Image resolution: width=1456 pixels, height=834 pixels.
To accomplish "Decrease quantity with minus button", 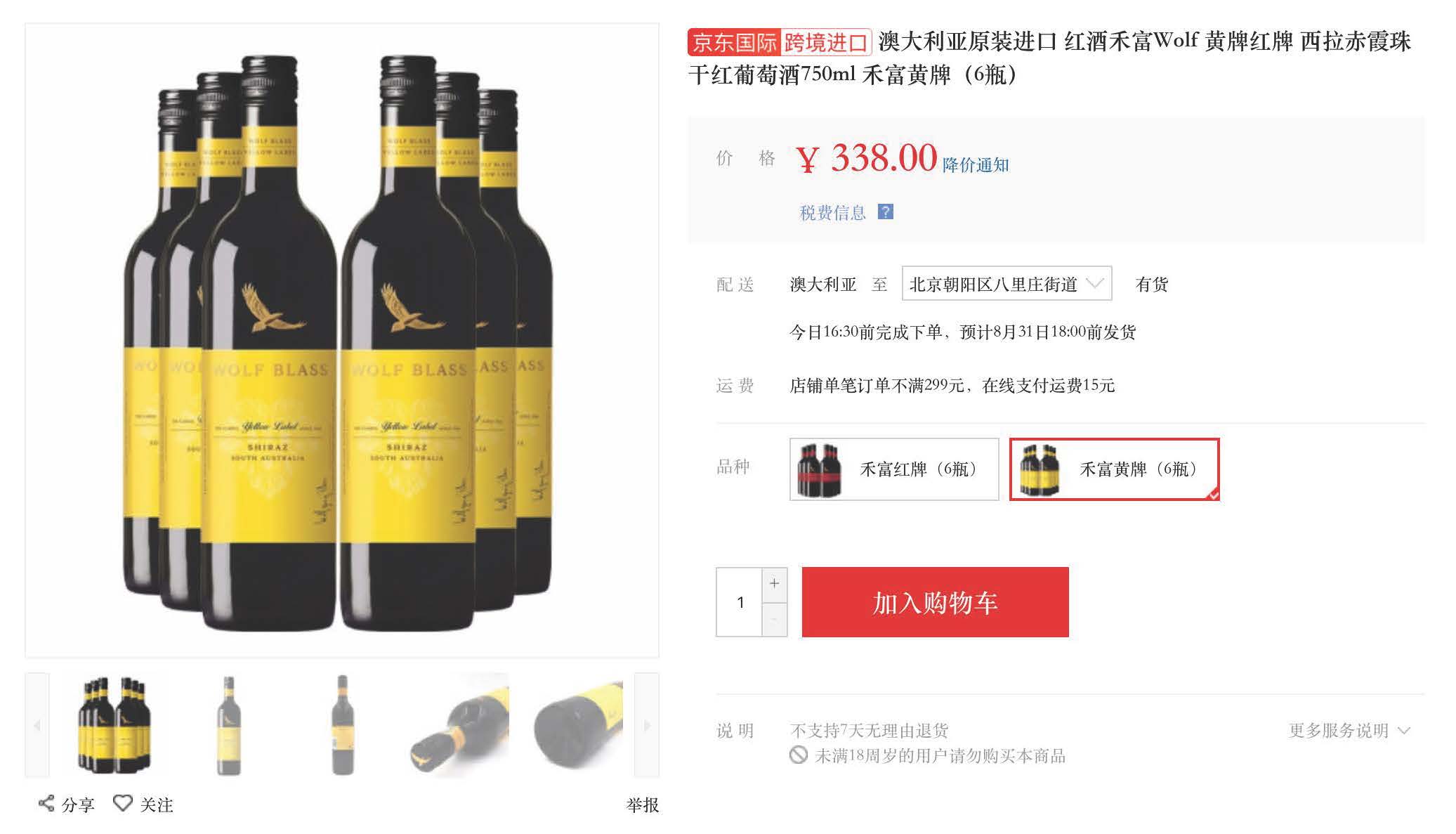I will tap(774, 620).
